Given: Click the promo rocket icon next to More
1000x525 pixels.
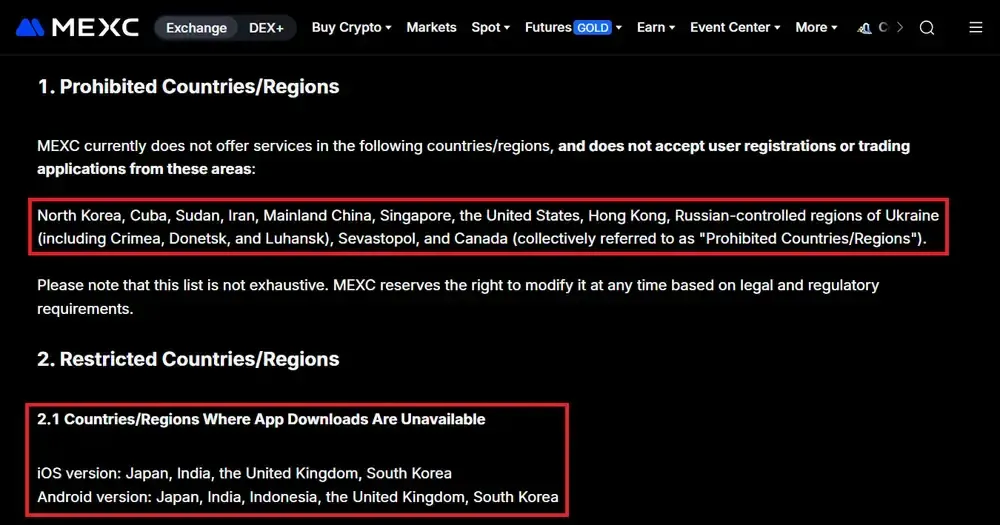Looking at the screenshot, I should point(865,28).
